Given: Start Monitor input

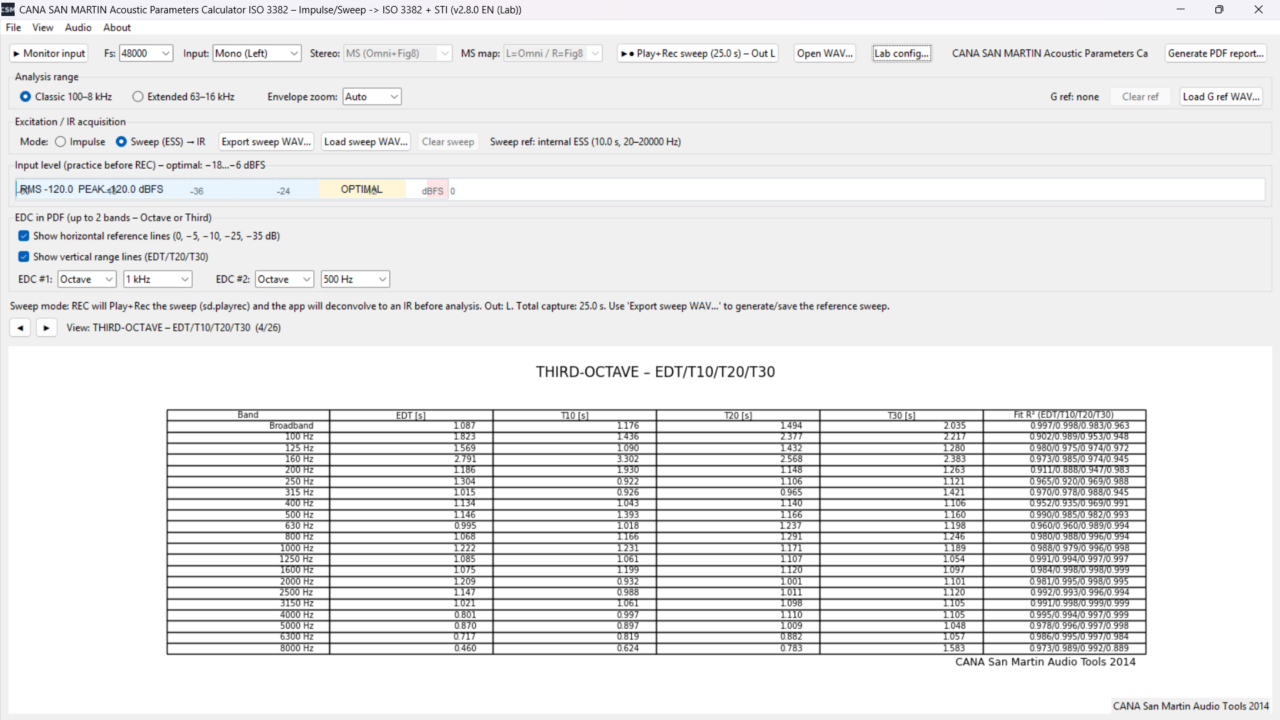Looking at the screenshot, I should pos(49,53).
